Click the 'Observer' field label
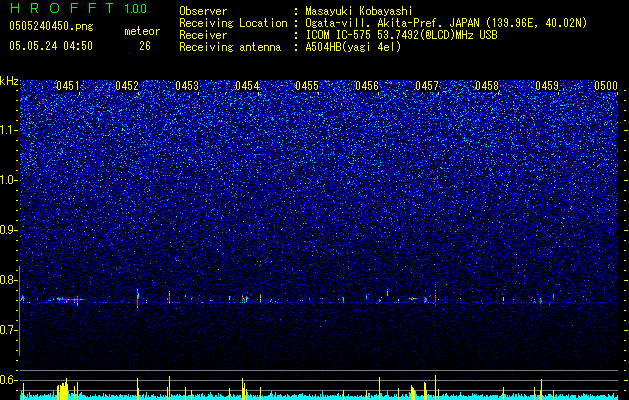Viewport: 629px width, 400px height. point(203,11)
